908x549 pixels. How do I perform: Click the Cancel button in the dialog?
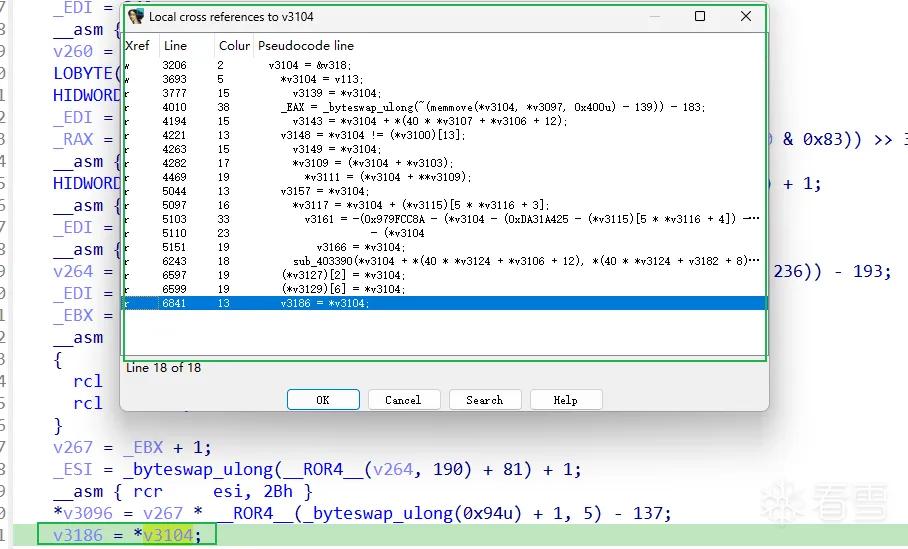pyautogui.click(x=404, y=400)
